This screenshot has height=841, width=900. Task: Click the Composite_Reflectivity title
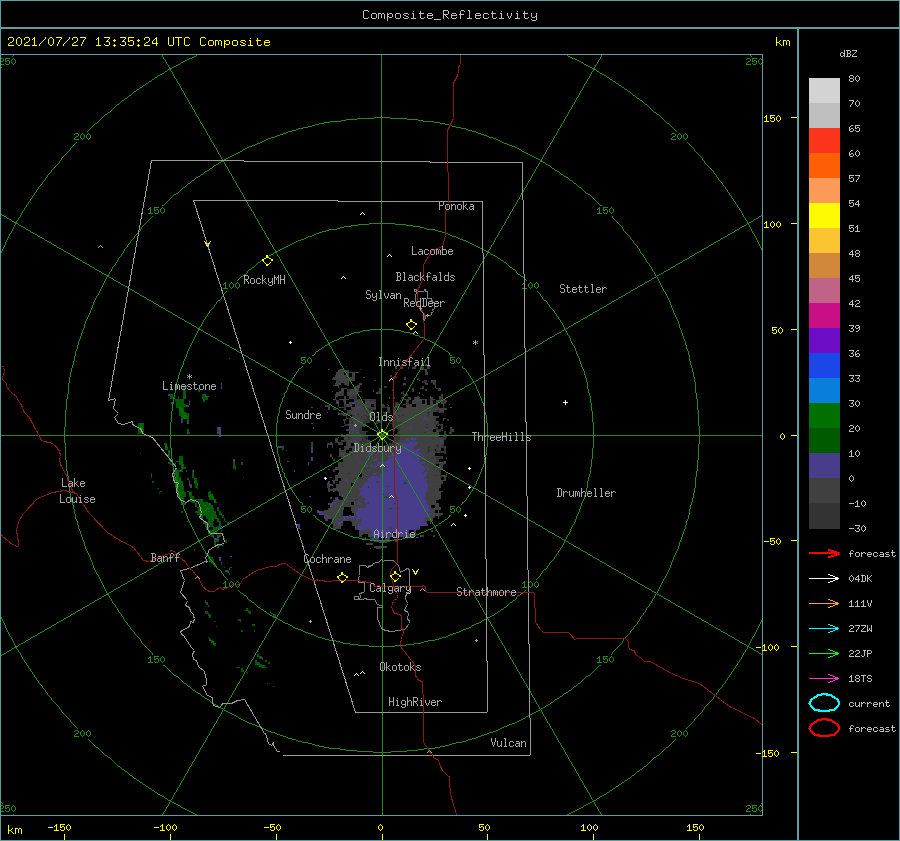pos(450,15)
